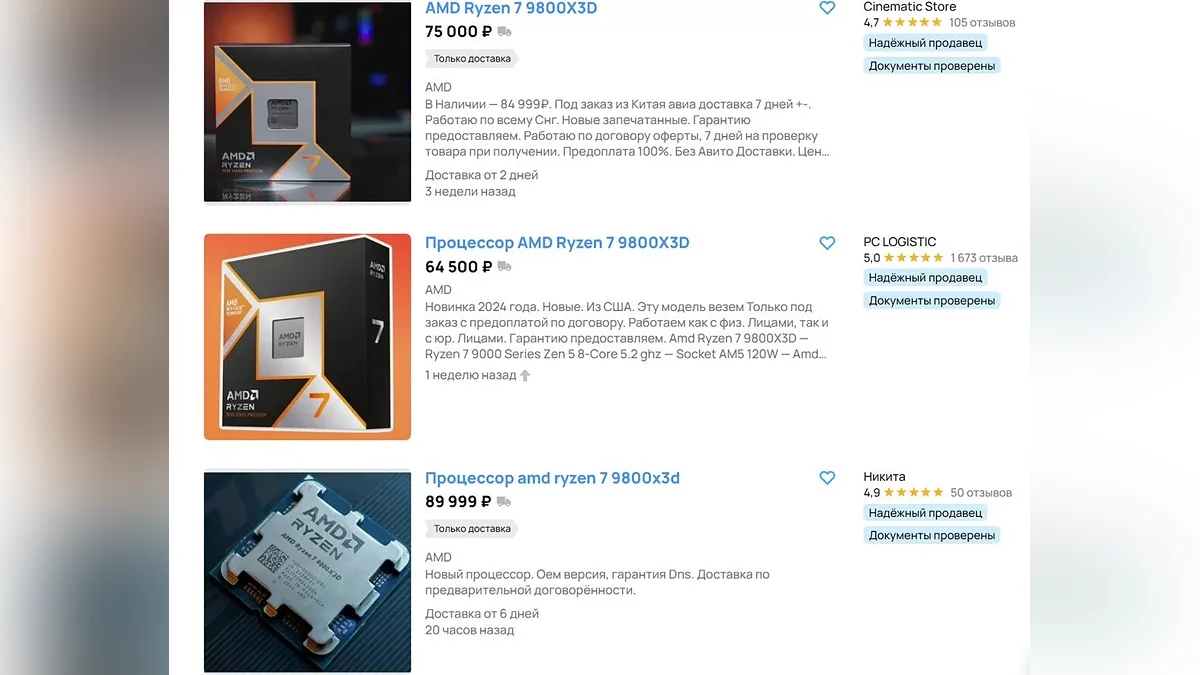Favorite the 75 000 ₽ Ryzen listing heart
The height and width of the screenshot is (675, 1200).
[x=827, y=8]
